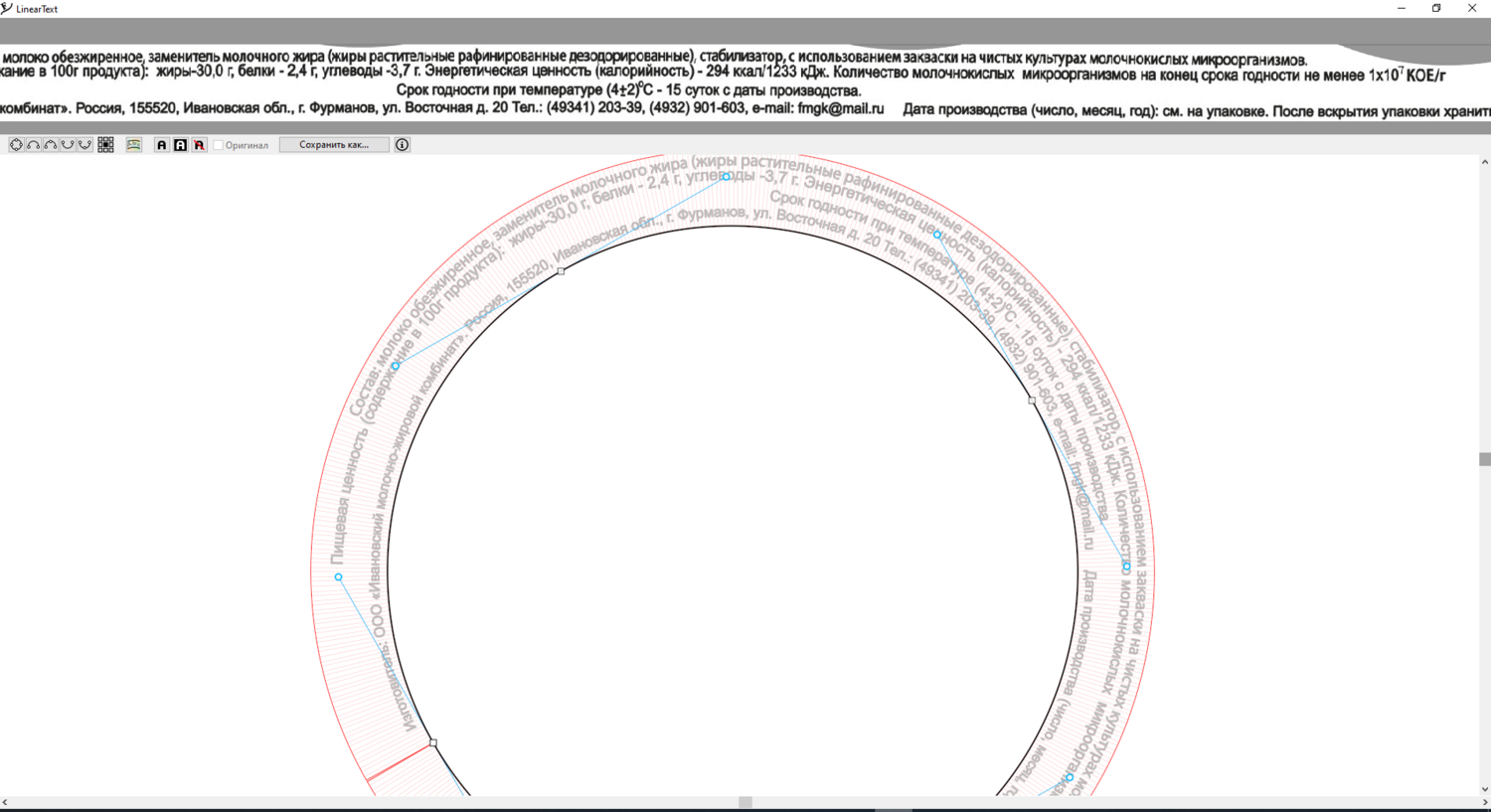Screen dimensions: 1491x812
Task: Choose inverted white A on black style
Action: (180, 145)
